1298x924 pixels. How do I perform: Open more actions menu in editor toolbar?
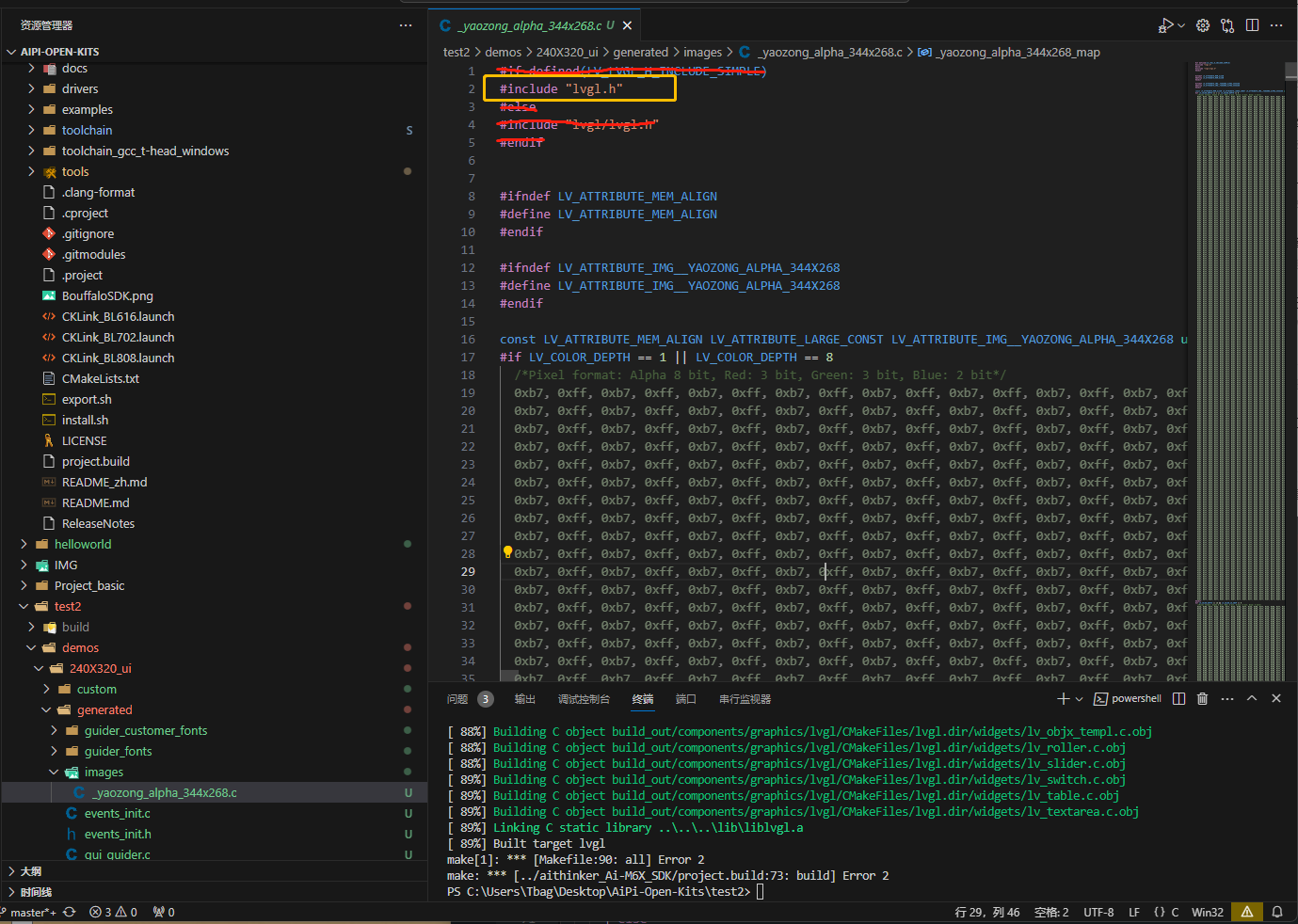[x=1276, y=25]
